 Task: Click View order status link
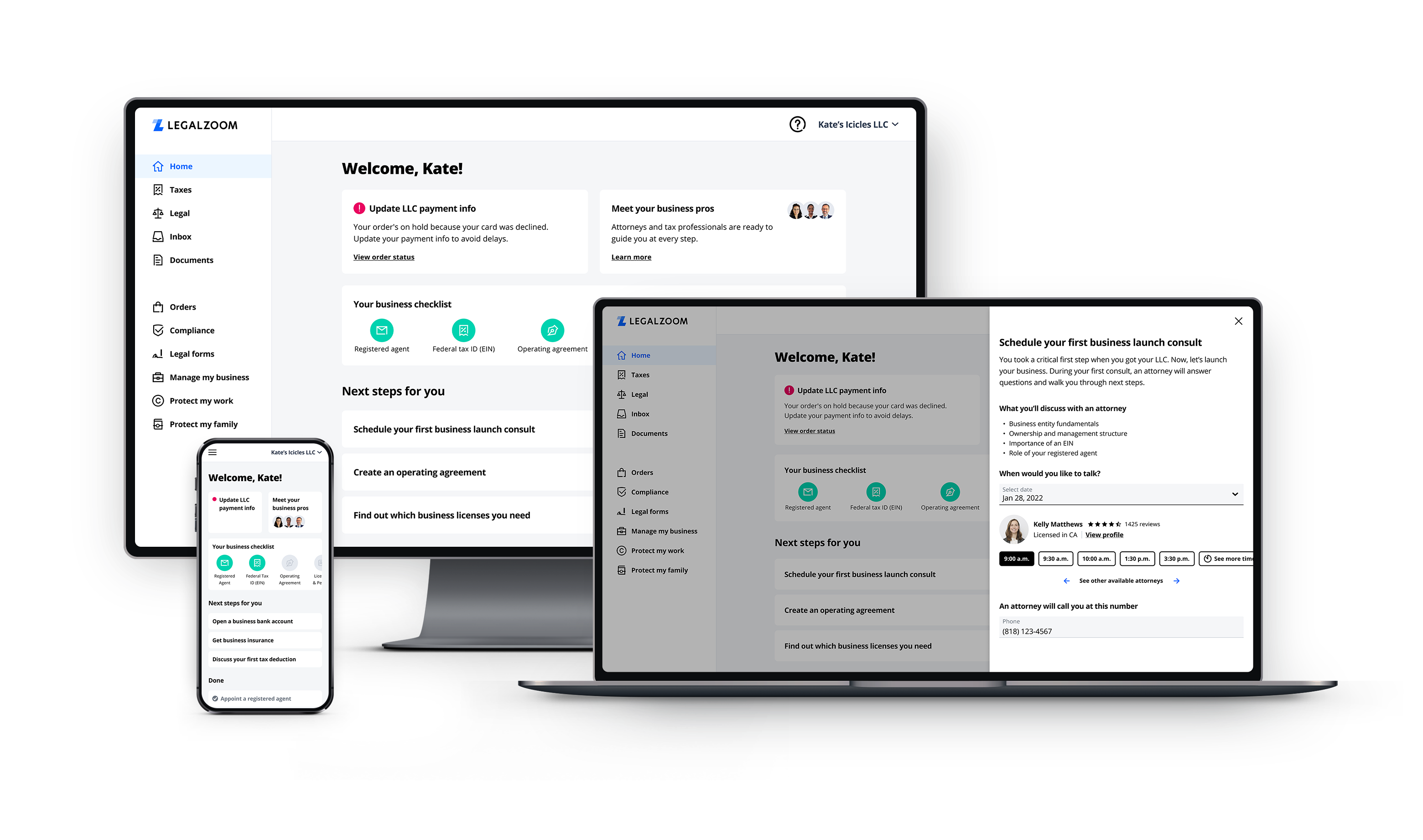[x=384, y=257]
